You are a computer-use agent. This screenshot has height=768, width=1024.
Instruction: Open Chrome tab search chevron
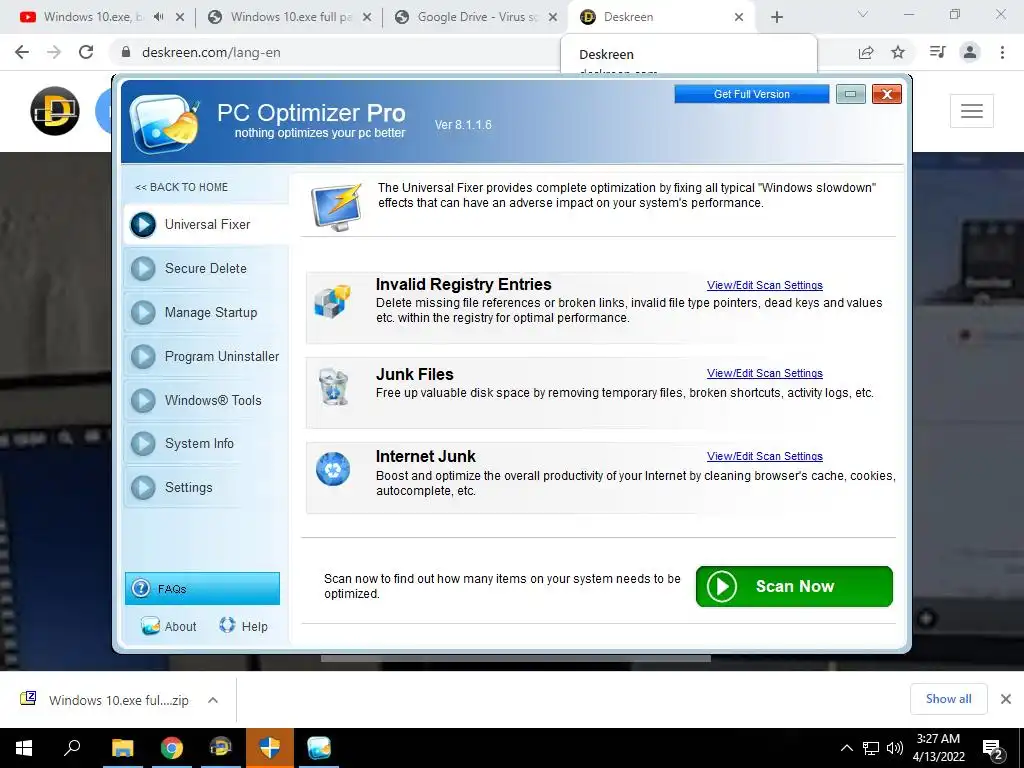[x=863, y=14]
